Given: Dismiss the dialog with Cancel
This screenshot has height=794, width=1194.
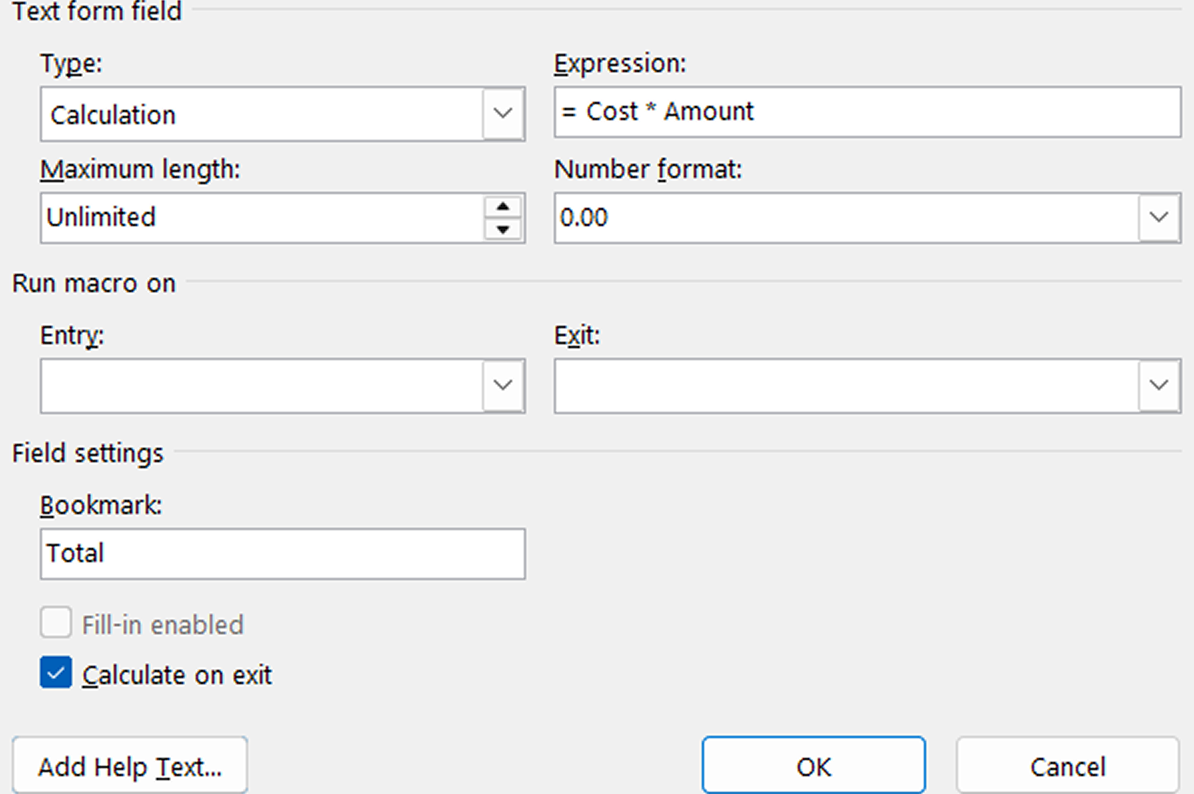Looking at the screenshot, I should (x=1067, y=766).
